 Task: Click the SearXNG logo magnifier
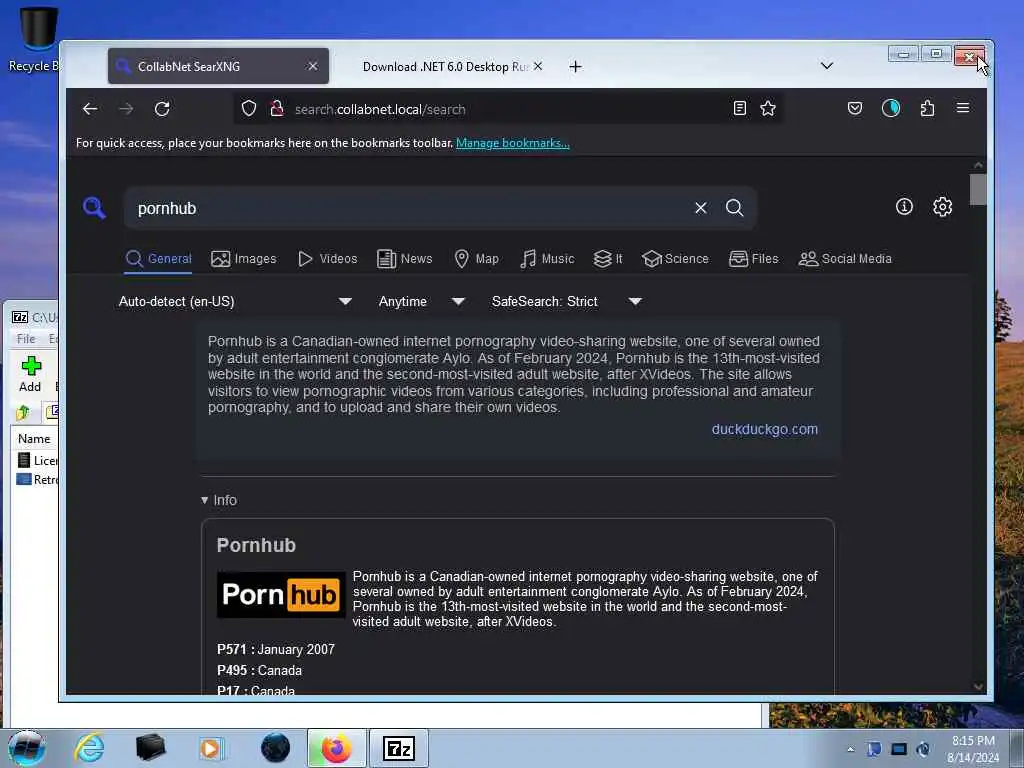point(94,208)
